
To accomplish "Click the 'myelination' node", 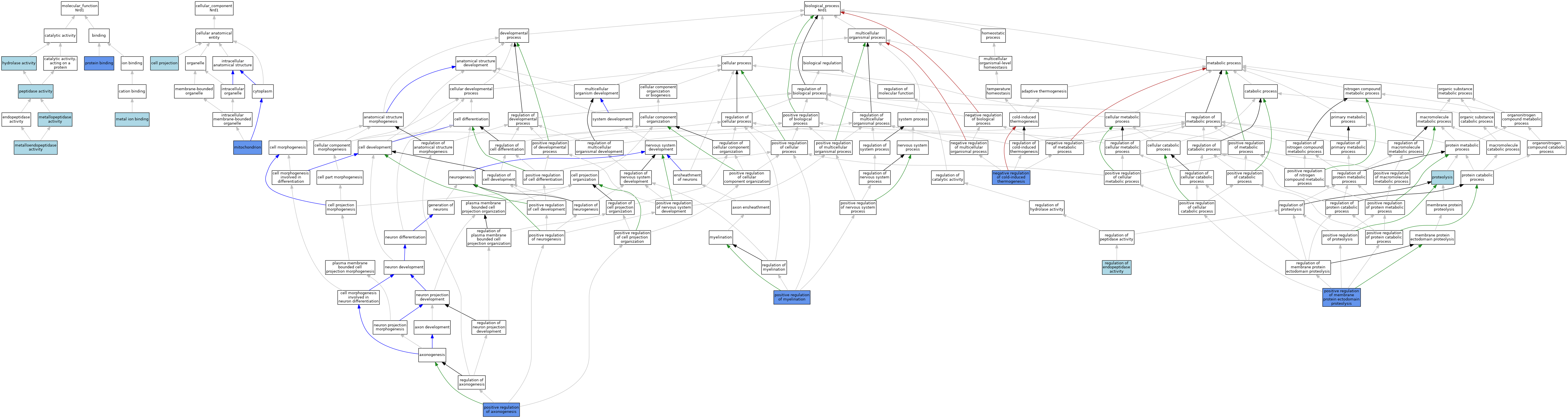I will [x=721, y=238].
